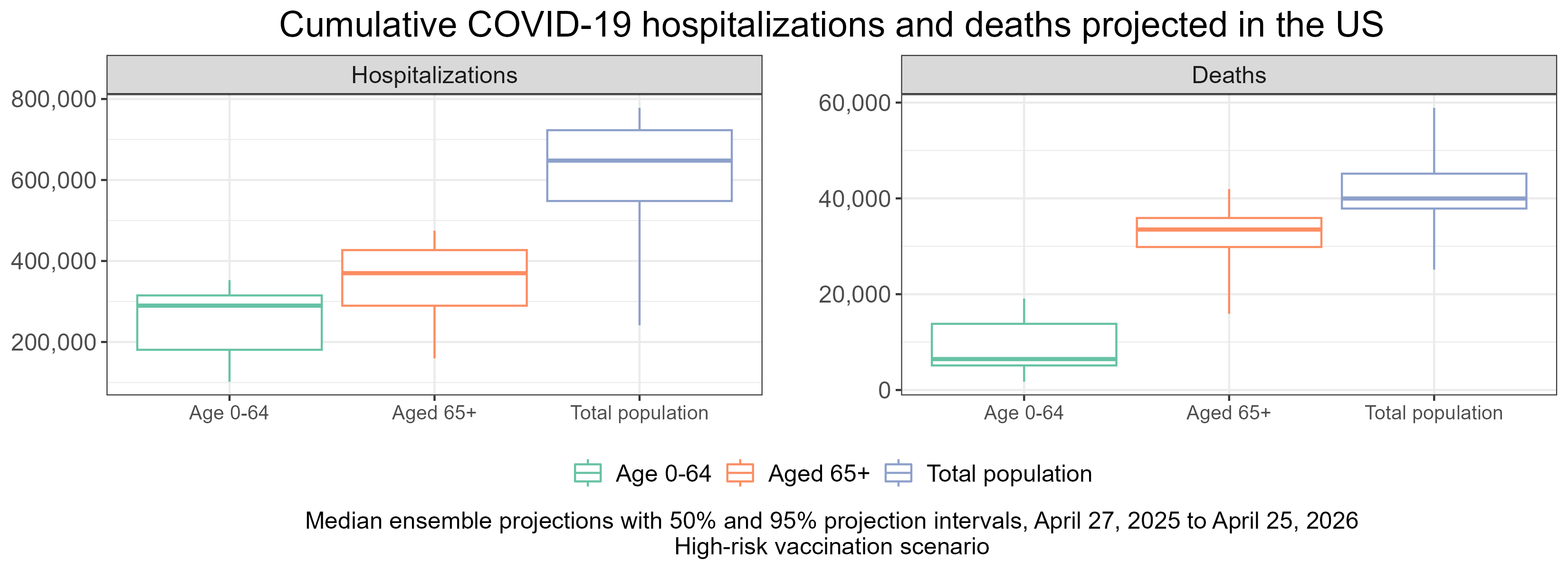Click the 800,000 y-axis tick label
1568x570 pixels.
(54, 99)
